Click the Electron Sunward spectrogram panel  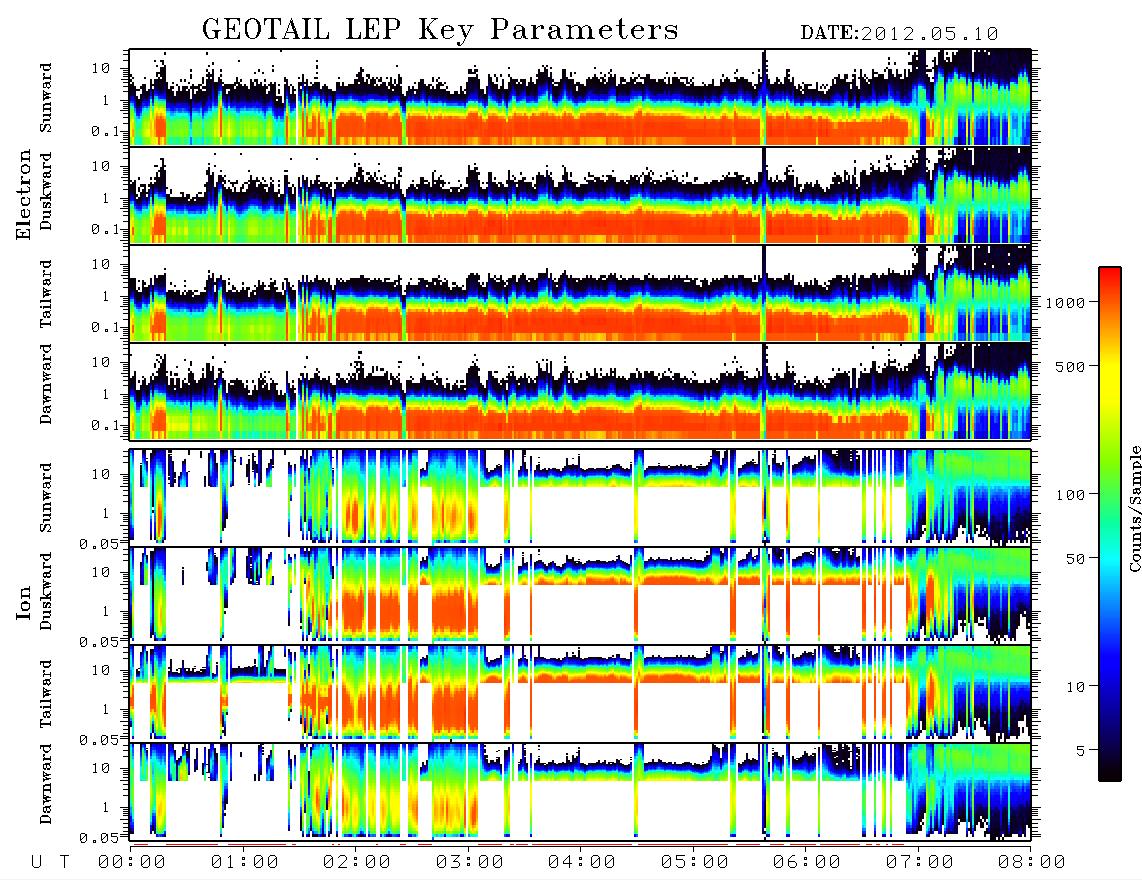click(580, 97)
